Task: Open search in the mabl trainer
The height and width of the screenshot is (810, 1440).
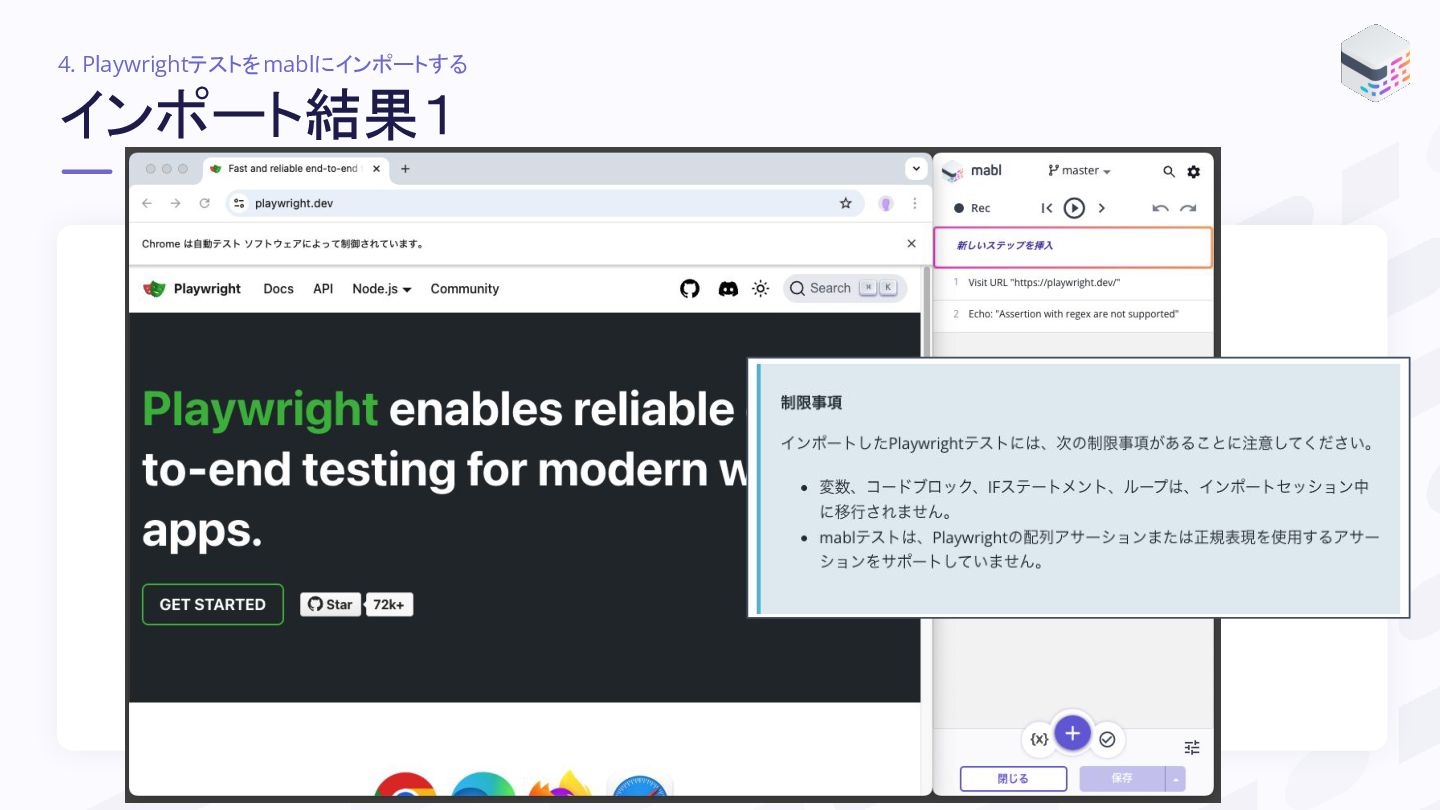Action: click(1169, 171)
